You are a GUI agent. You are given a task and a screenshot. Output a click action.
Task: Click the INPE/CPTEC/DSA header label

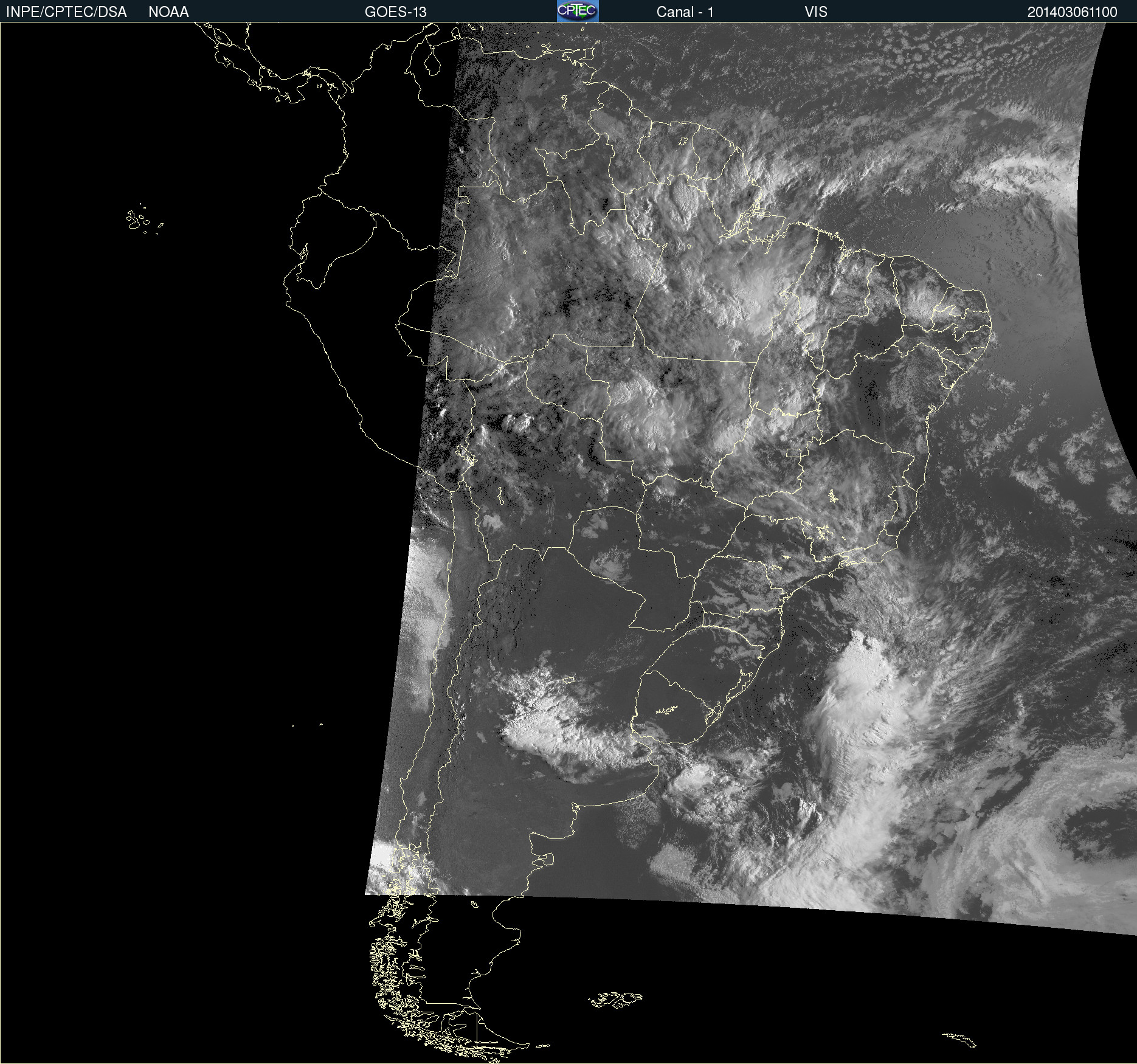[66, 12]
